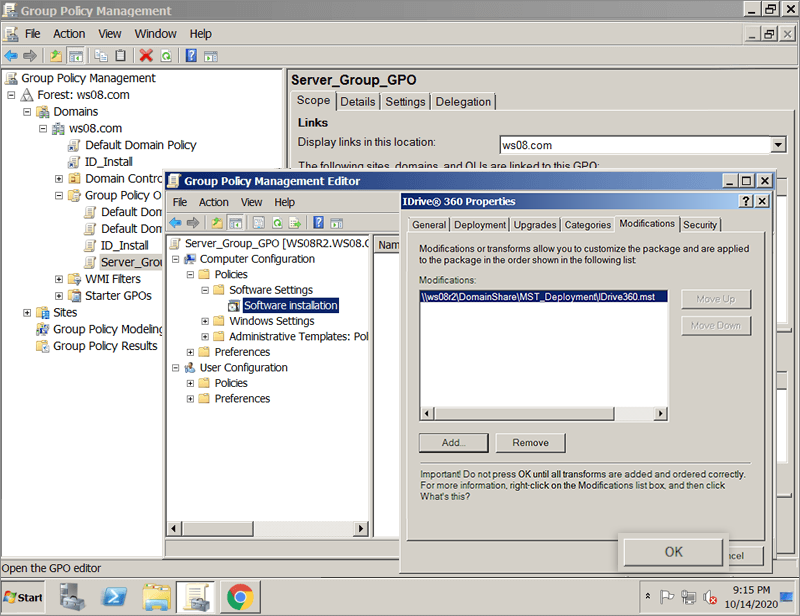Open the 'Display links in this location' dropdown

tap(778, 145)
